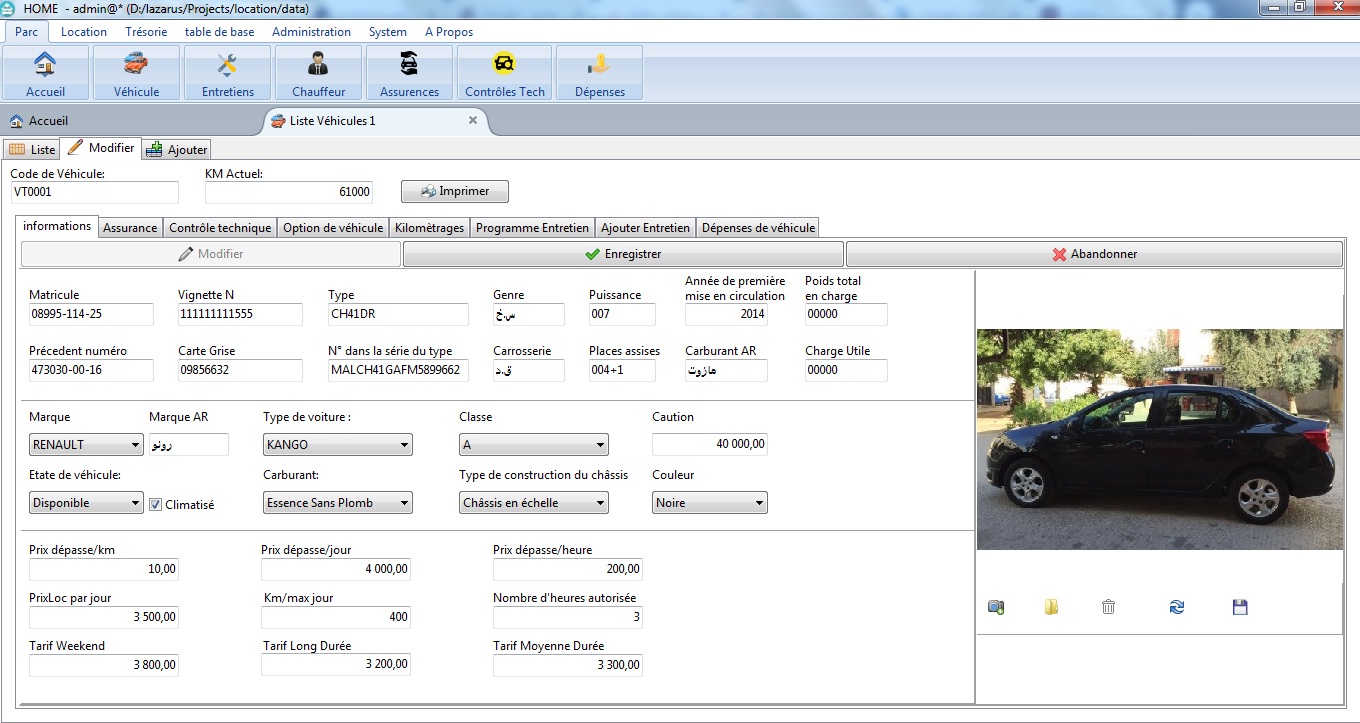The image size is (1360, 723).
Task: Click the floppy disk save image icon
Action: click(1240, 607)
